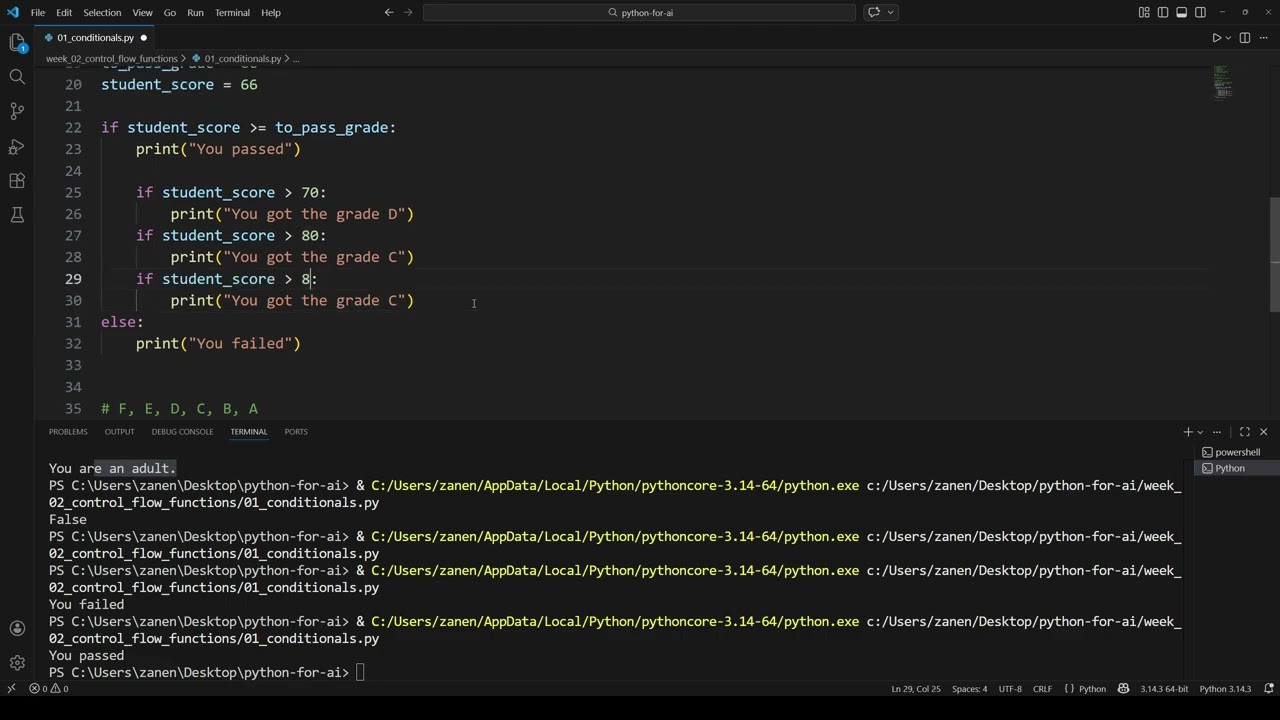
Task: Open the Go menu
Action: point(170,12)
